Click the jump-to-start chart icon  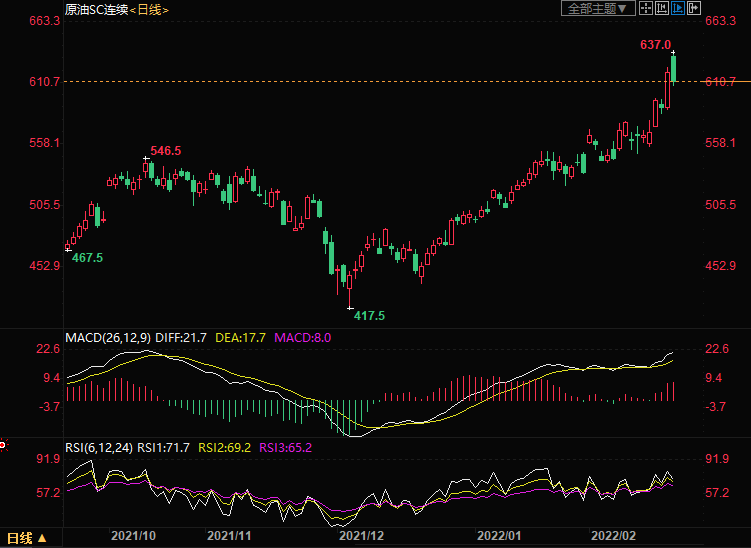661,9
